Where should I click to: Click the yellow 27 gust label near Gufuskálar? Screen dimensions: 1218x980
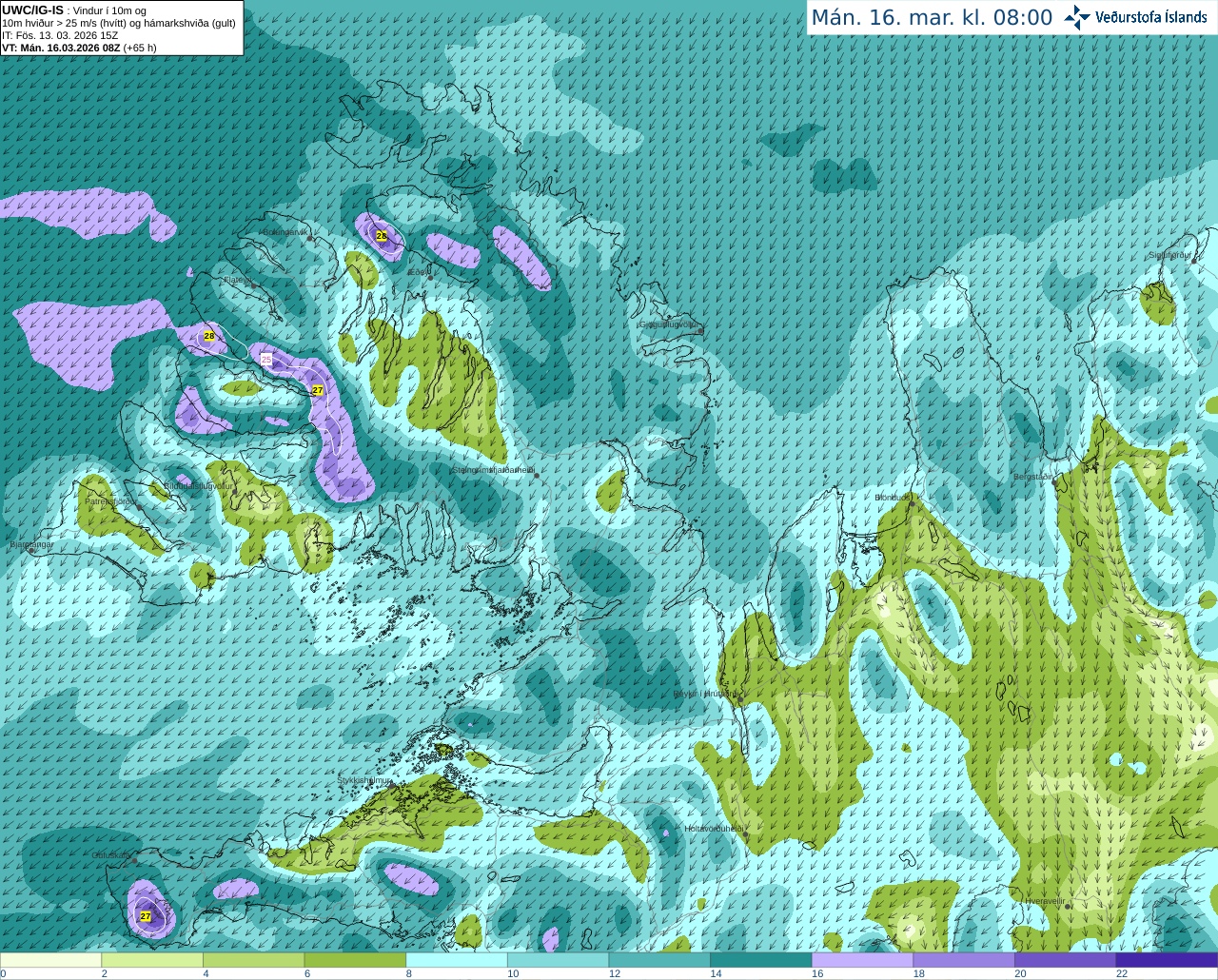tap(146, 916)
